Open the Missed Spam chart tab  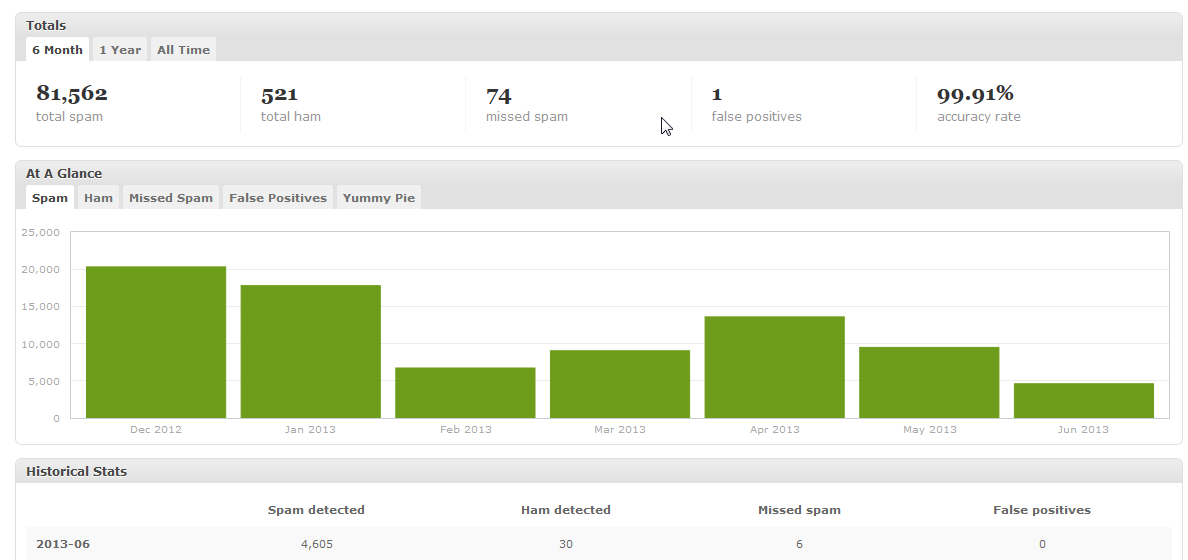(x=170, y=198)
